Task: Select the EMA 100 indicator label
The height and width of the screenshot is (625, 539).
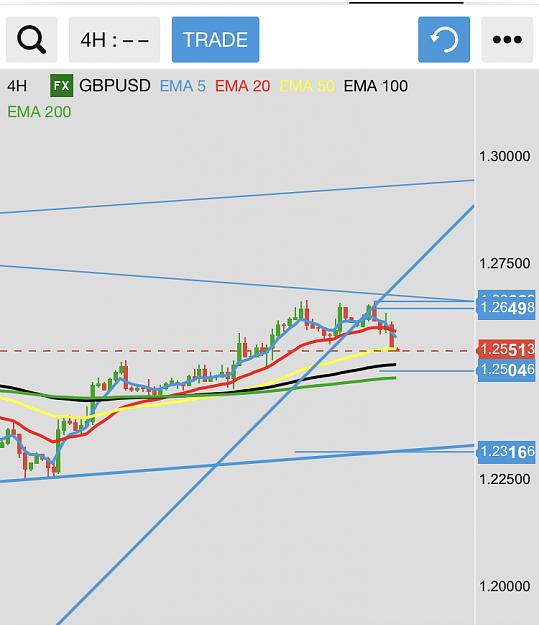Action: [x=376, y=86]
